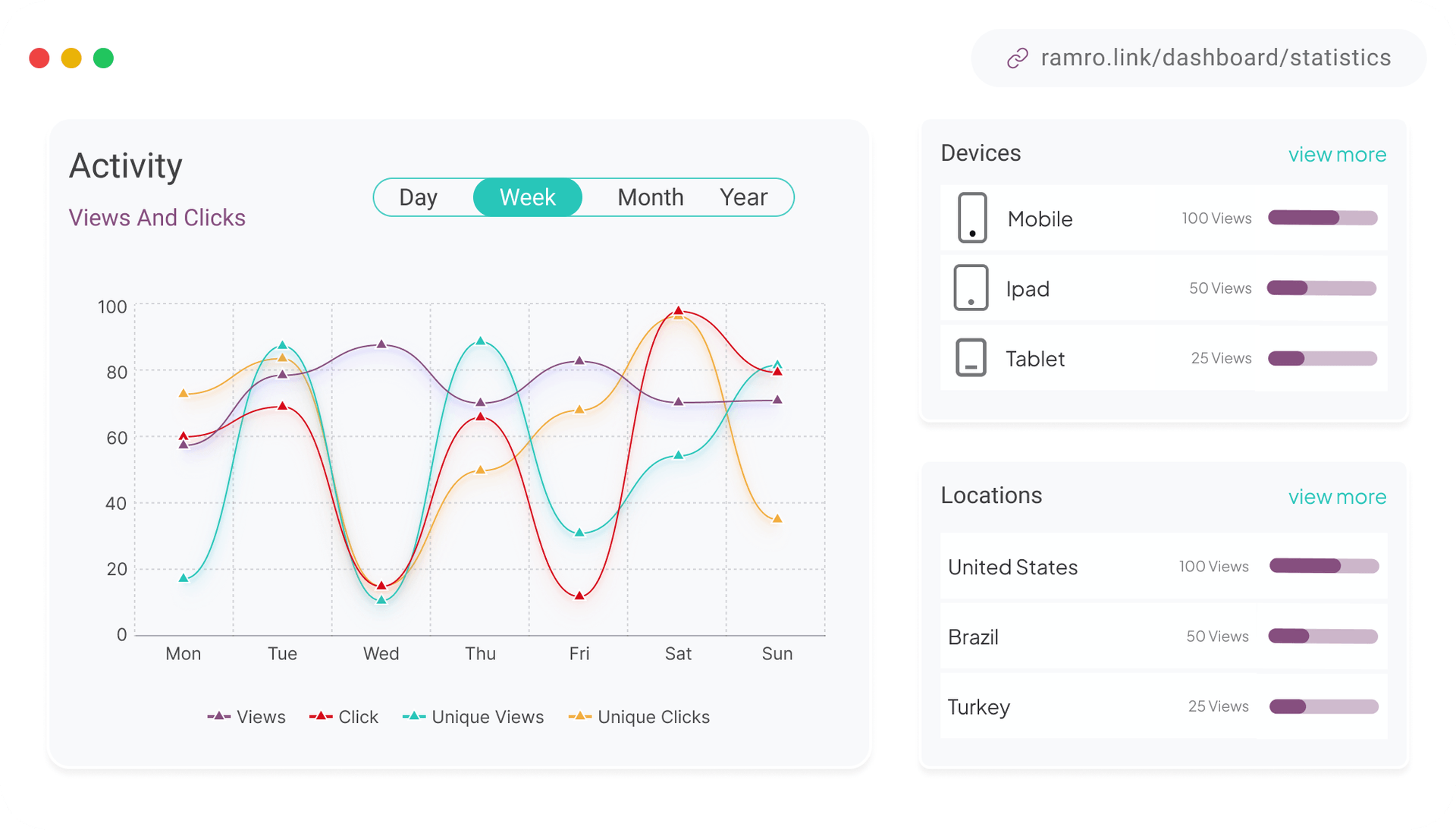Click the link icon in address bar
The image size is (1456, 830).
pos(1017,58)
